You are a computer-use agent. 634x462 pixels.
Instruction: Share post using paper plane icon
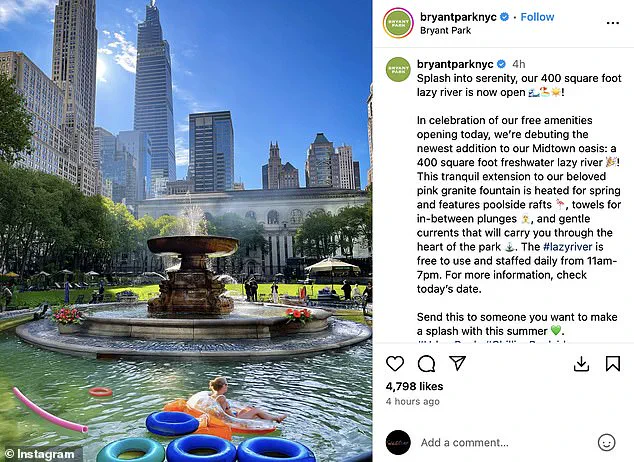(x=458, y=363)
